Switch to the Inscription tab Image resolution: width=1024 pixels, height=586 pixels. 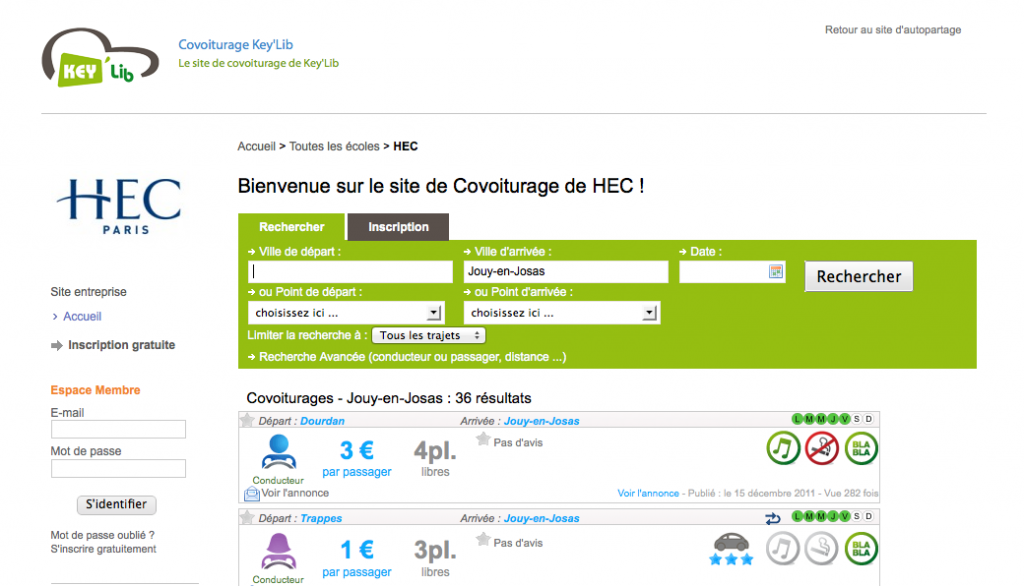click(x=398, y=227)
